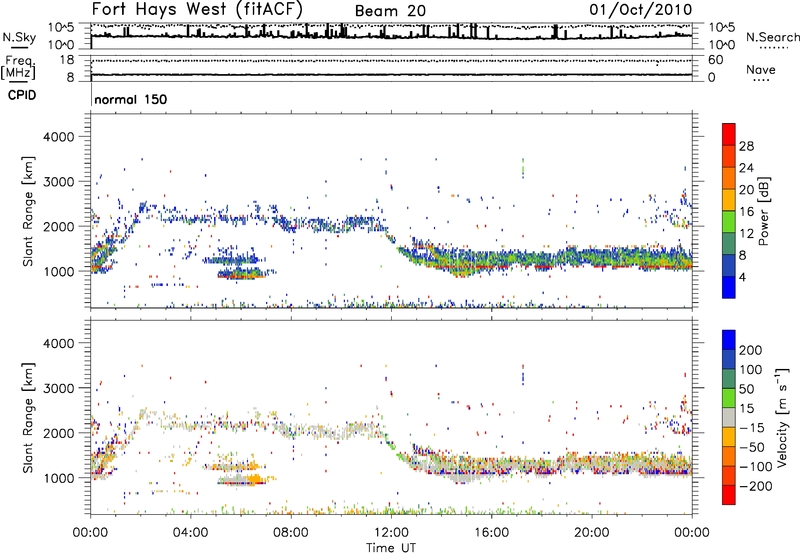
Task: Click the '04:00' time axis label
Action: click(191, 533)
